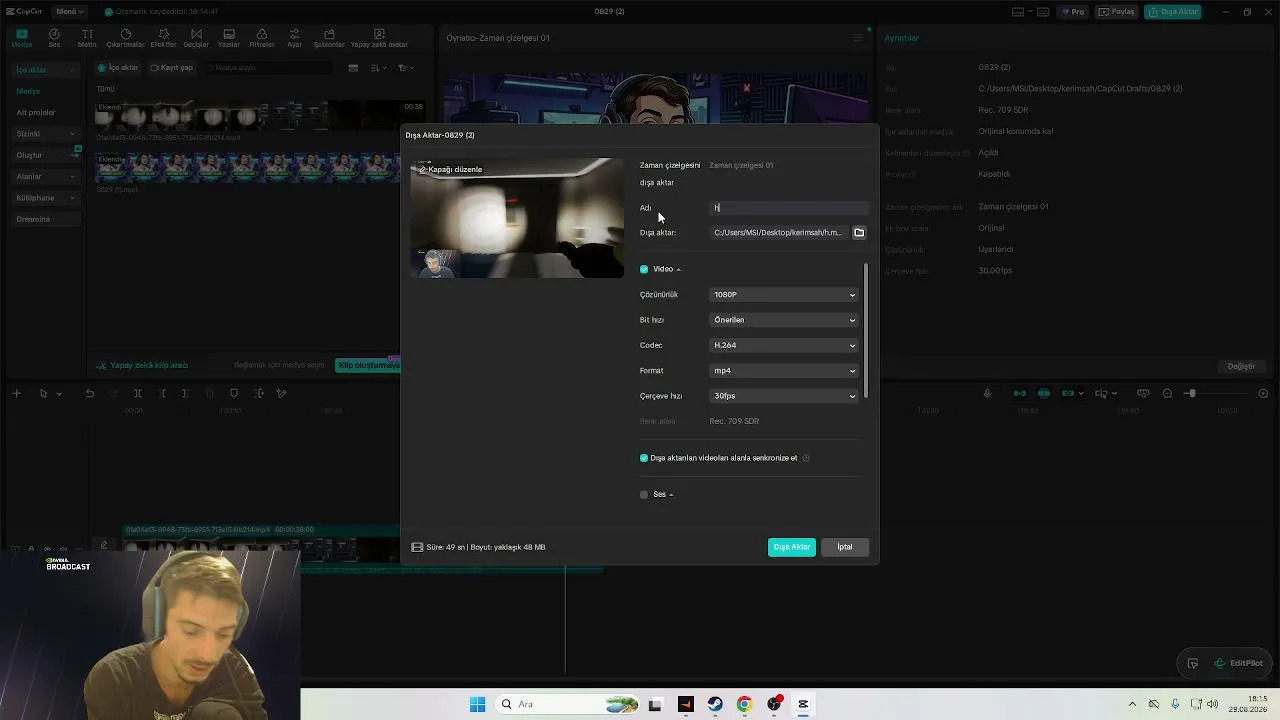1280x720 pixels.
Task: Click the CapCut icon on the taskbar
Action: click(803, 704)
